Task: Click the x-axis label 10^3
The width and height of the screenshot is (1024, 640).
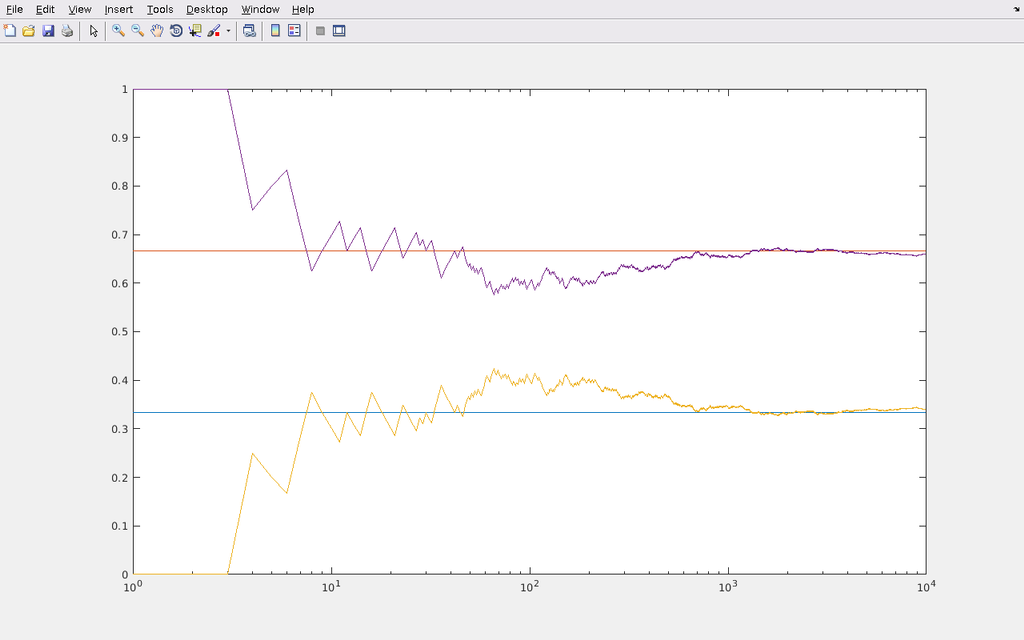Action: (728, 586)
